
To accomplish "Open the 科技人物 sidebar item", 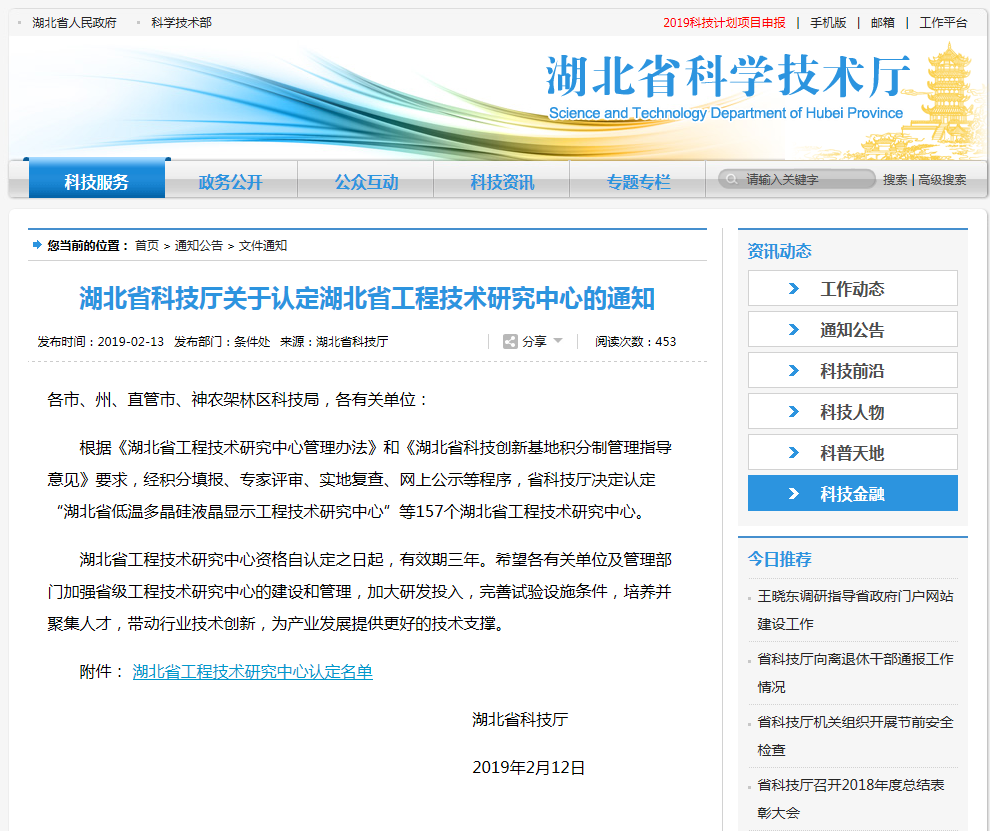I will (853, 412).
